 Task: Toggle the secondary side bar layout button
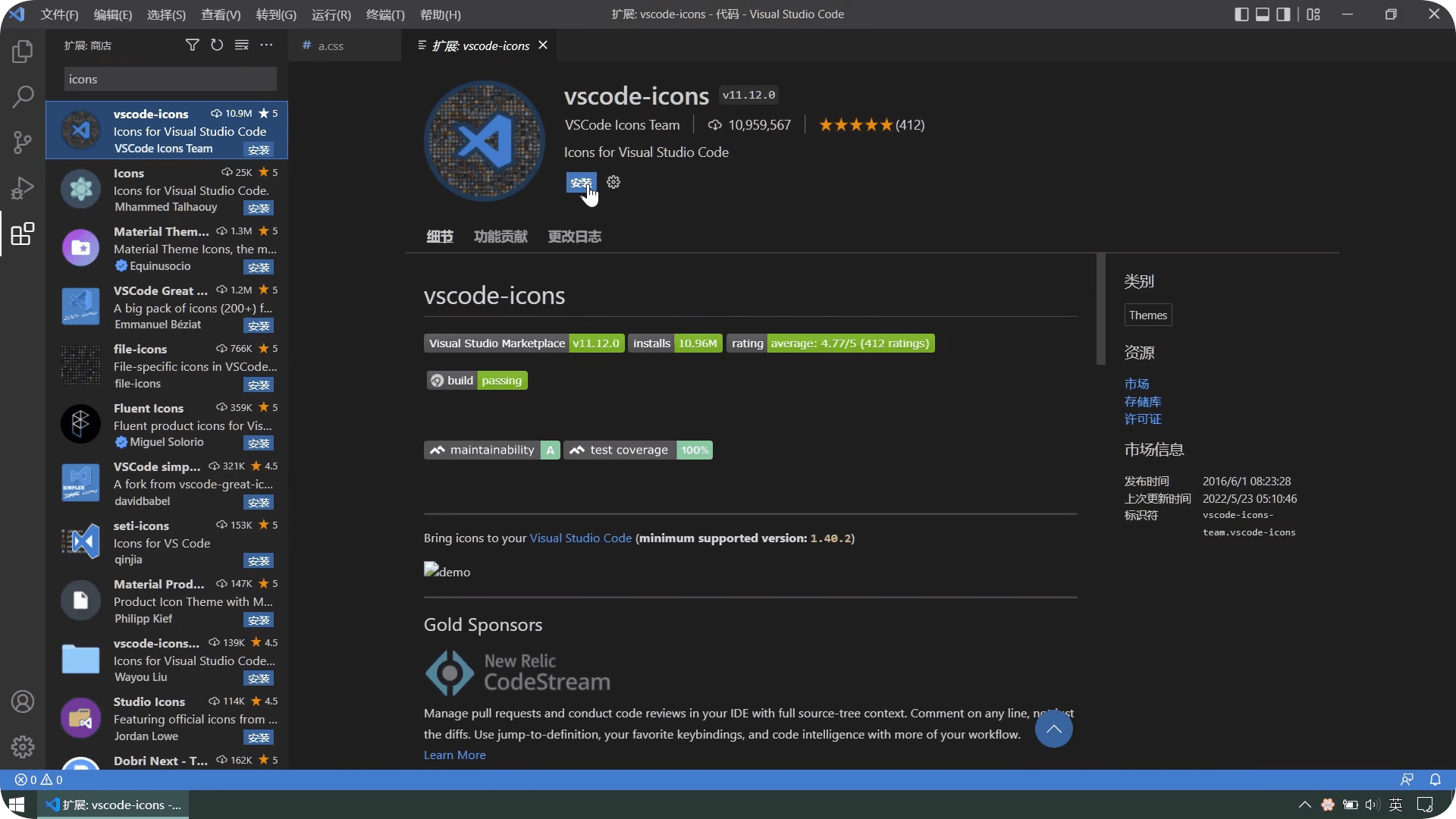tap(1283, 14)
